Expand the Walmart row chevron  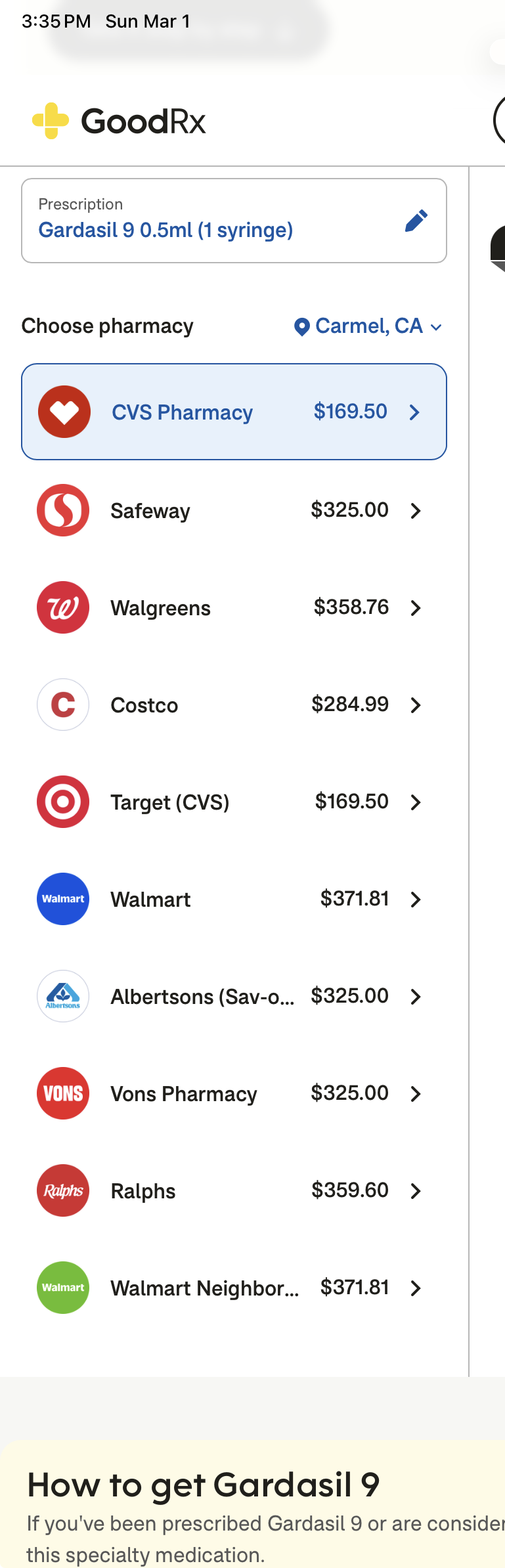[x=416, y=900]
